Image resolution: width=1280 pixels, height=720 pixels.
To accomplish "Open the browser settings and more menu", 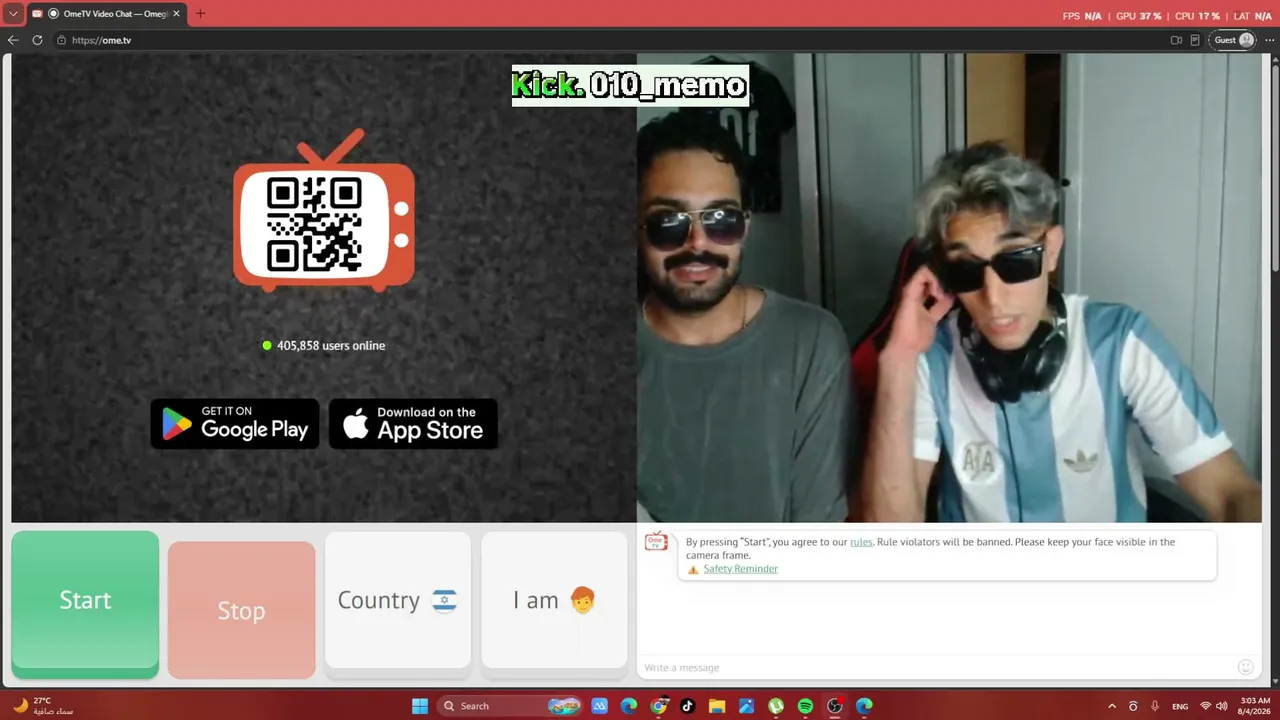I will tap(1269, 40).
